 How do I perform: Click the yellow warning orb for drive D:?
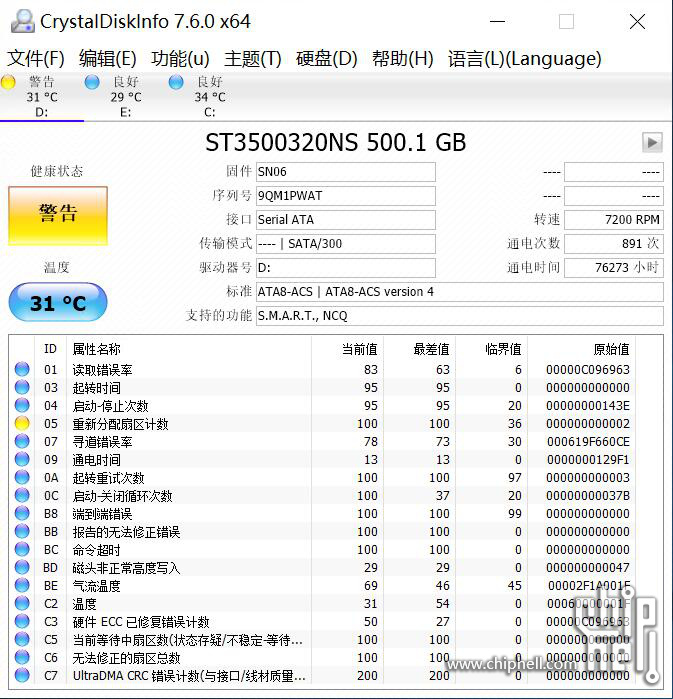(8, 82)
